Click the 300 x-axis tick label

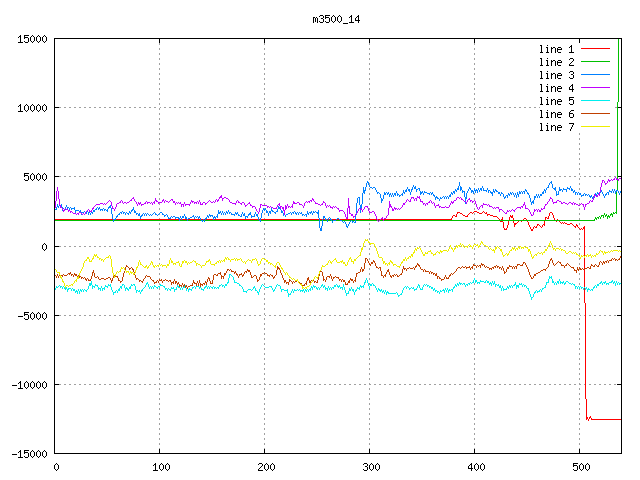(x=369, y=467)
